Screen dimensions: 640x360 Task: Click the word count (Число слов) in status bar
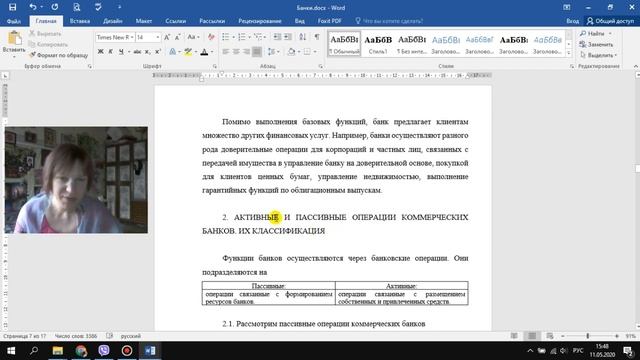tap(76, 336)
